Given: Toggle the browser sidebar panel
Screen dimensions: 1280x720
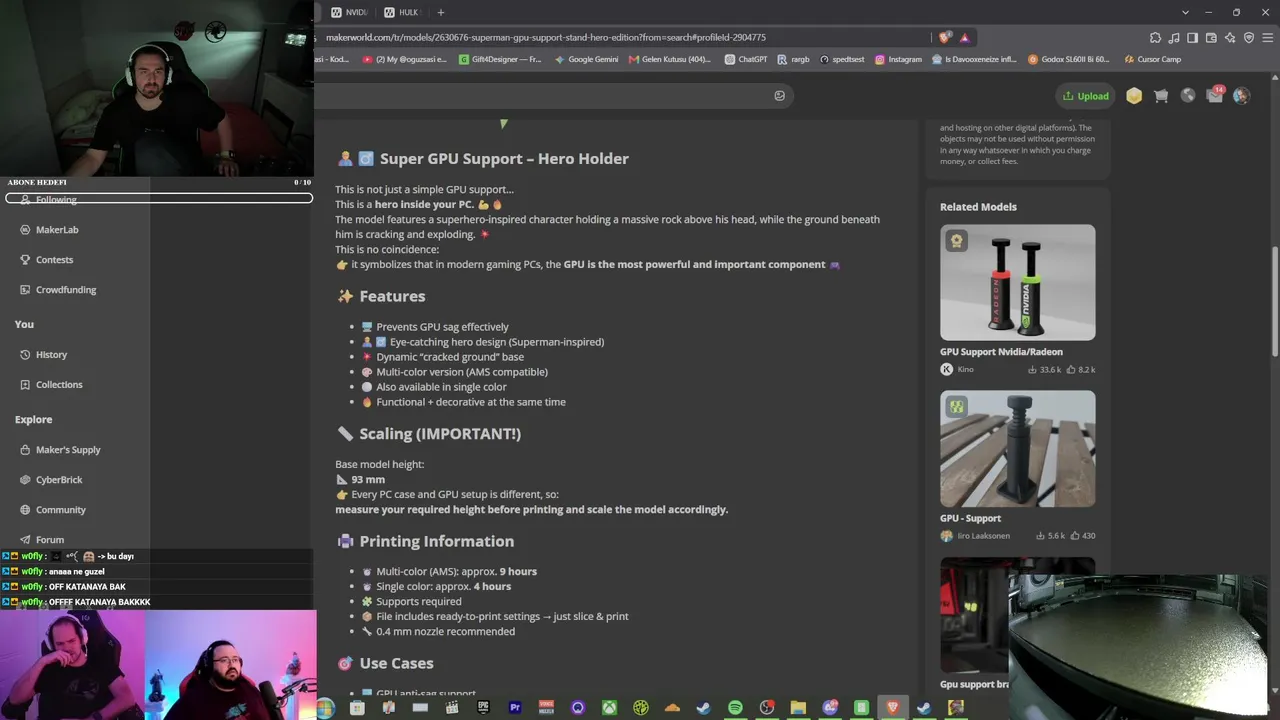Looking at the screenshot, I should click(1193, 37).
